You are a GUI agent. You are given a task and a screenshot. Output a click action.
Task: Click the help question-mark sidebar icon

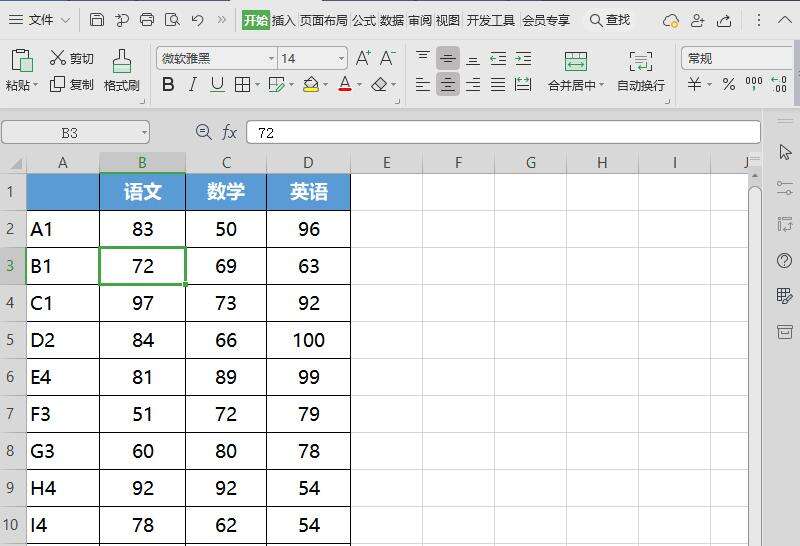point(784,261)
